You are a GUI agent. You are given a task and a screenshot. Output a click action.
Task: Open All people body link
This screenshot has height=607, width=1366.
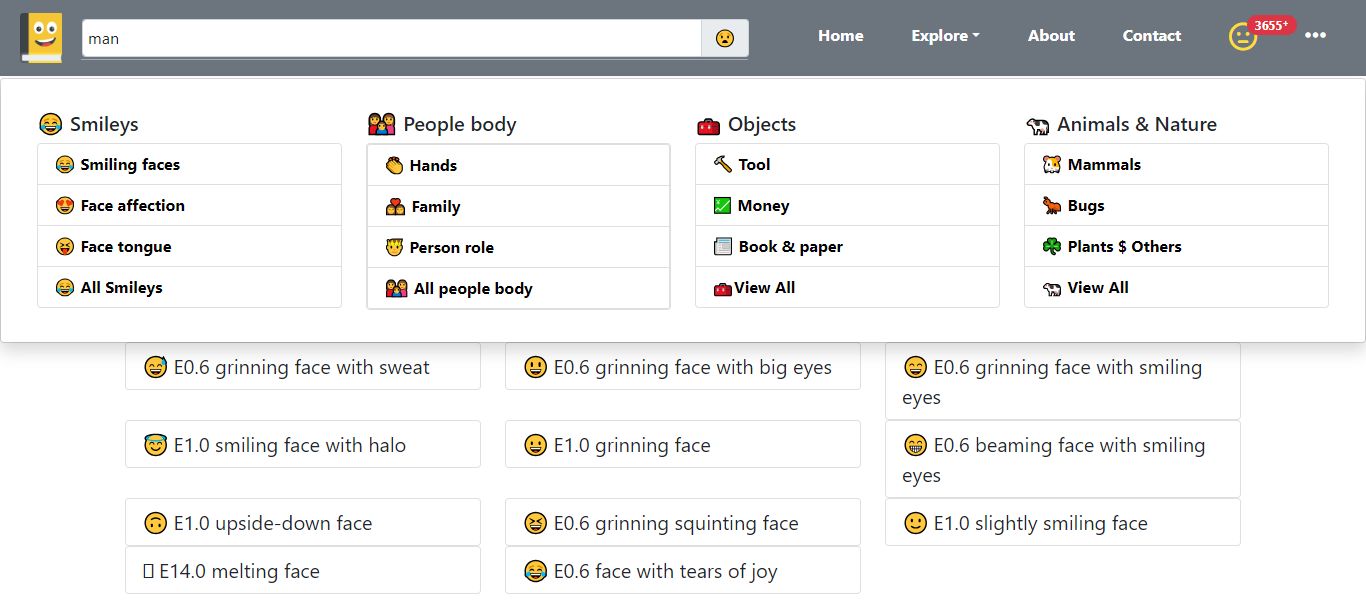pyautogui.click(x=472, y=289)
